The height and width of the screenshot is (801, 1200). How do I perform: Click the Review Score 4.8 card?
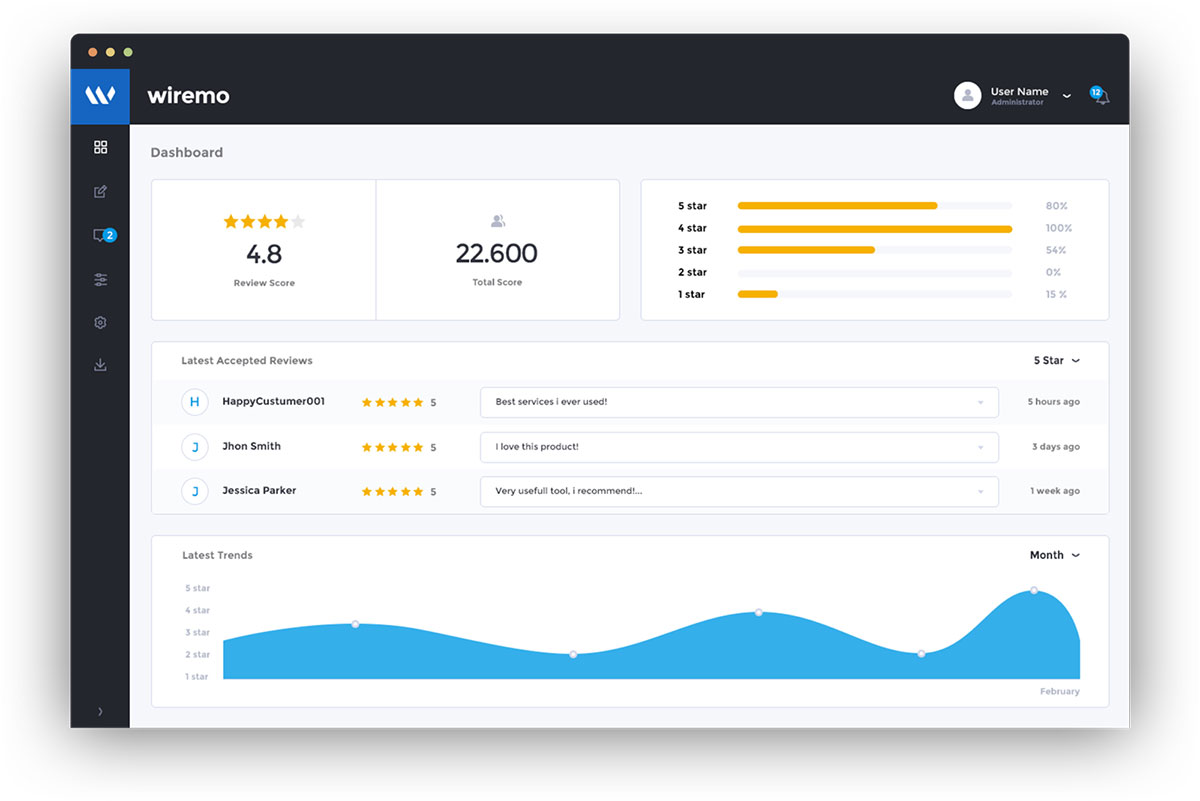click(263, 250)
